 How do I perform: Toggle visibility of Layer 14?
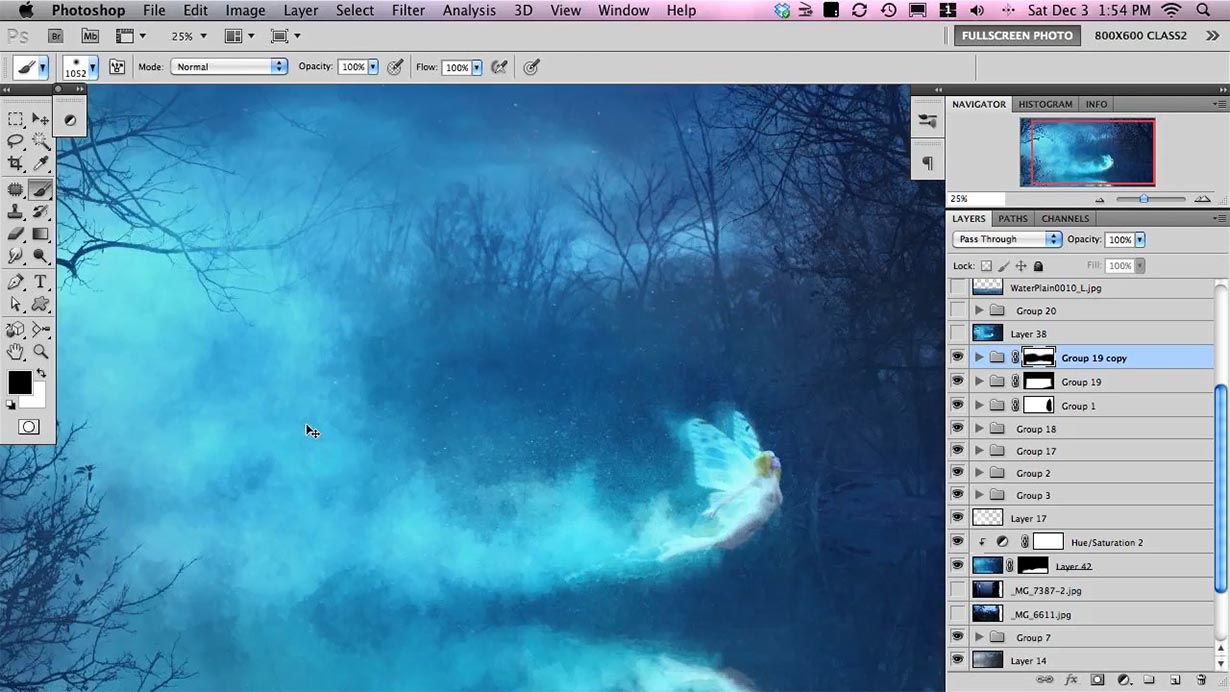958,660
